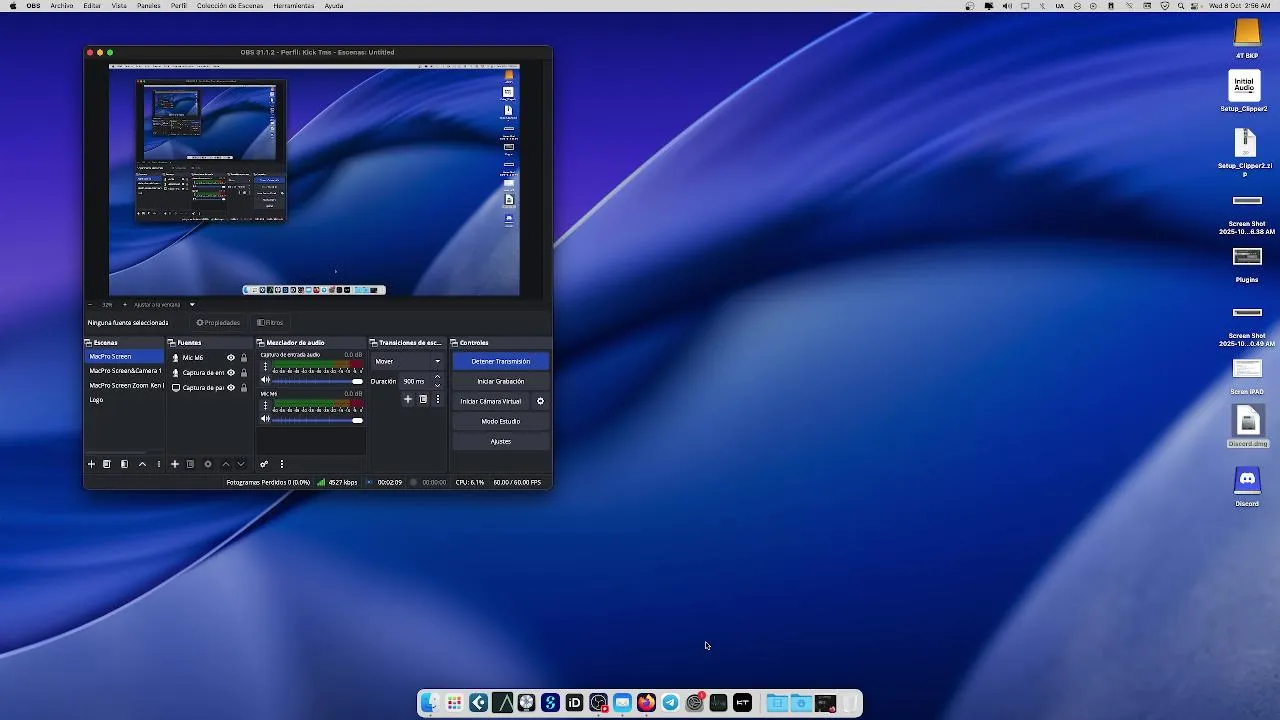
Task: Open Finder from the Dock
Action: click(430, 703)
